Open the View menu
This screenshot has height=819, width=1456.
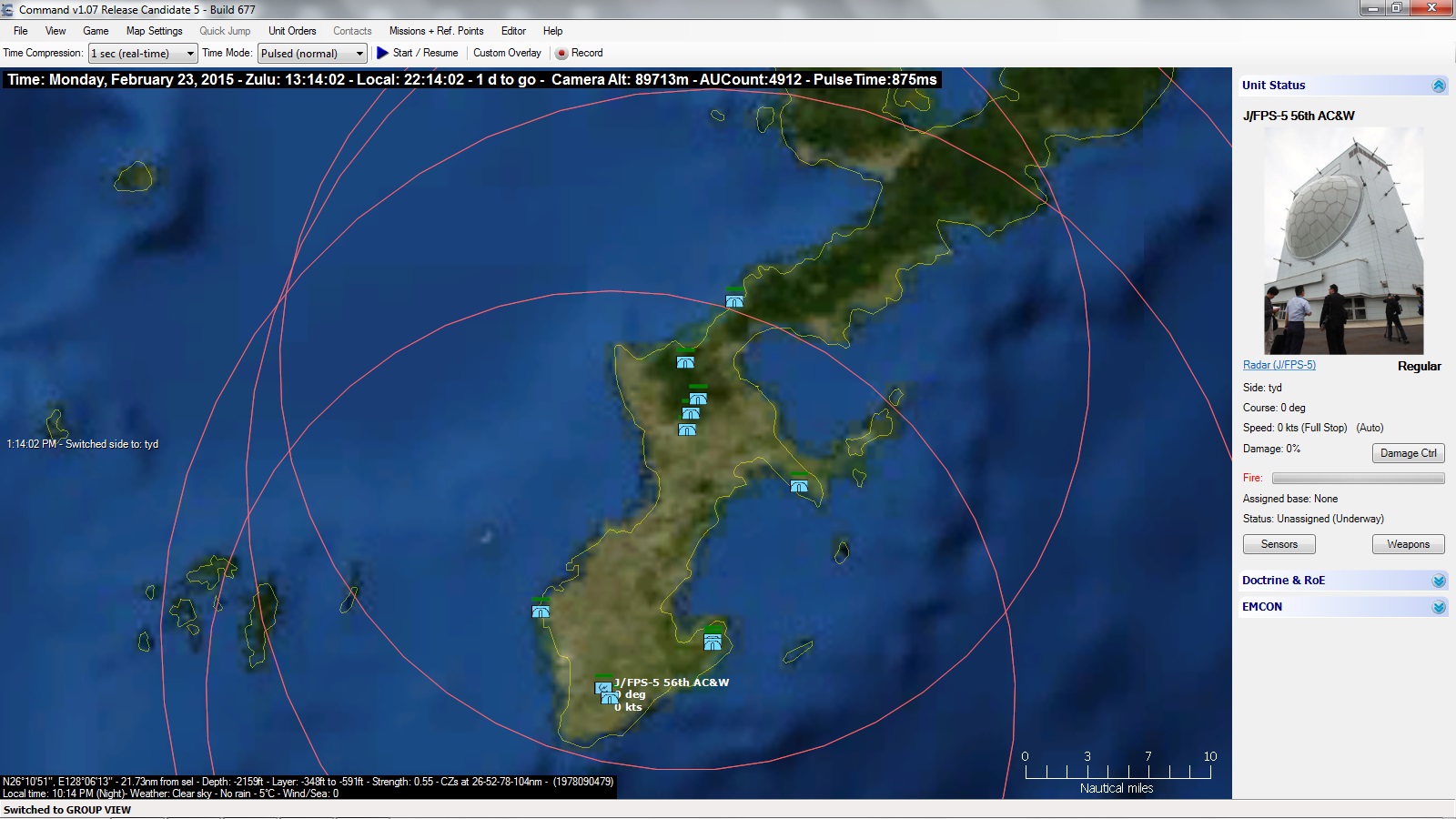tap(56, 31)
